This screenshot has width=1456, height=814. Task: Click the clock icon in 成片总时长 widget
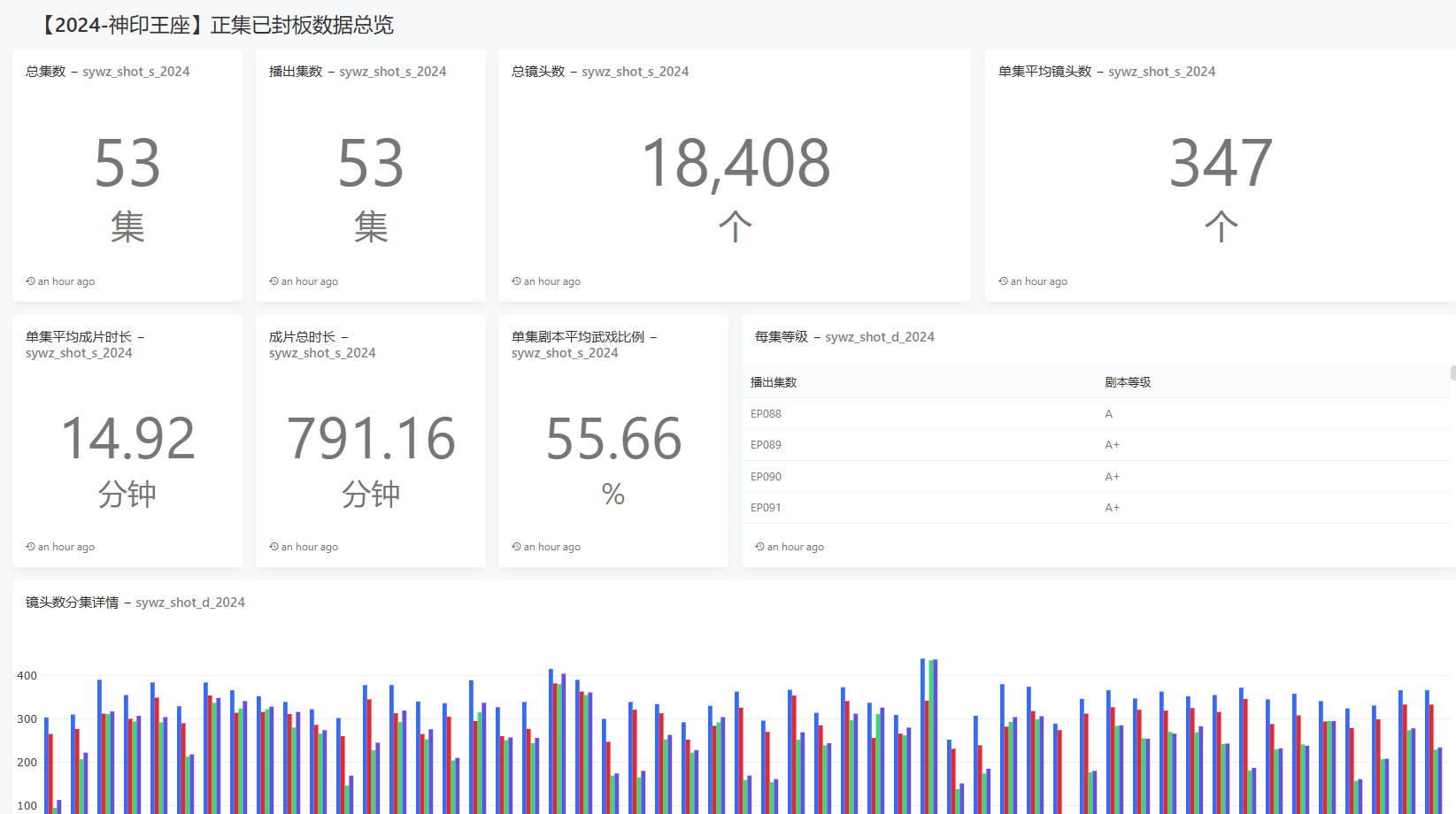click(x=273, y=547)
